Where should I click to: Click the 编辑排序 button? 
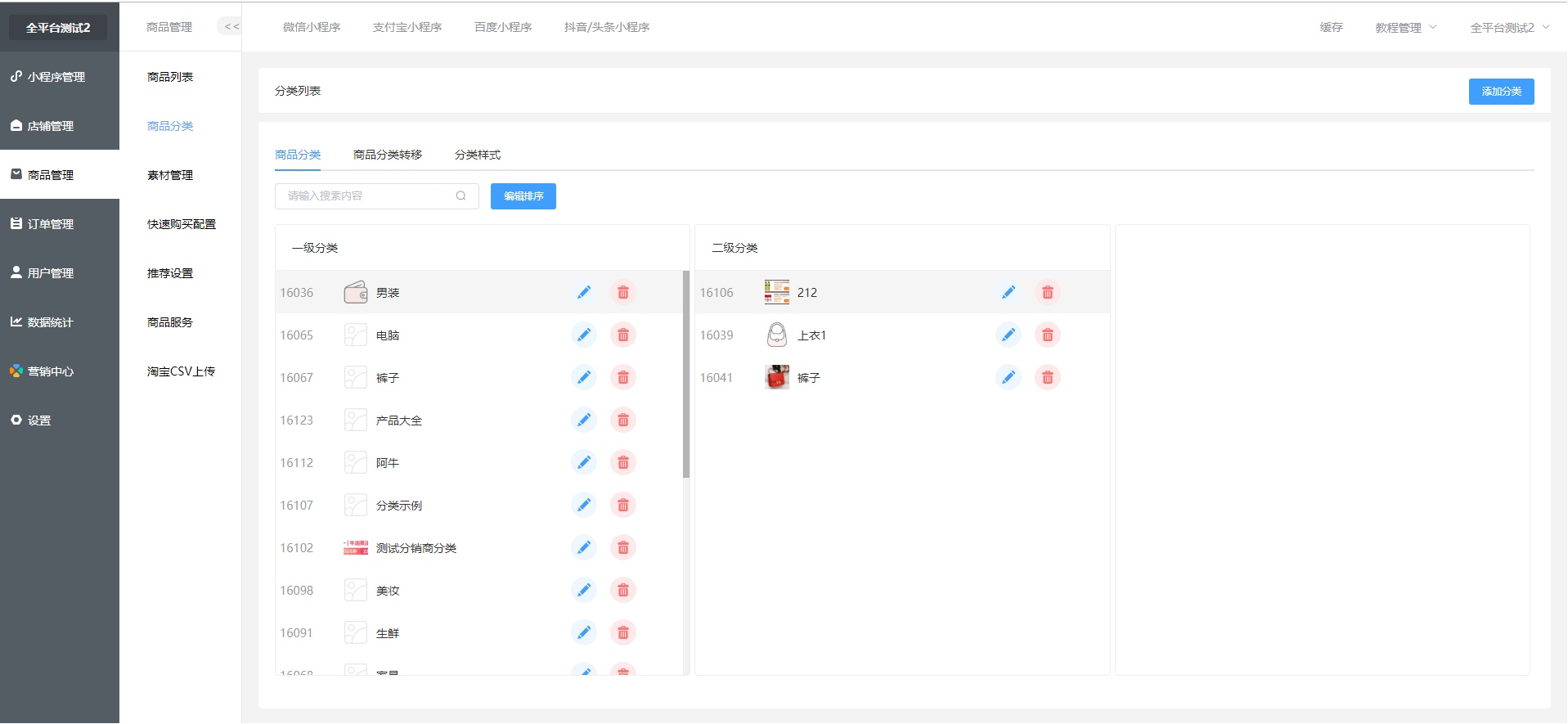tap(523, 196)
